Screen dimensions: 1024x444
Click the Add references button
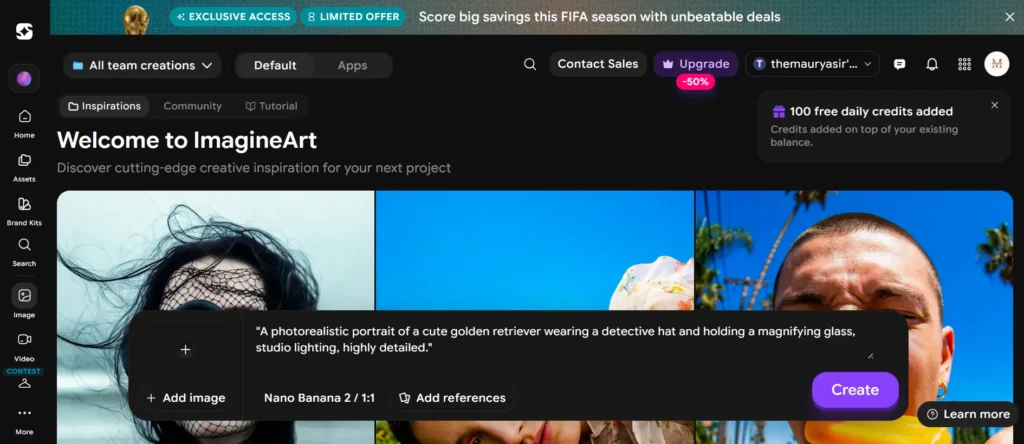452,398
